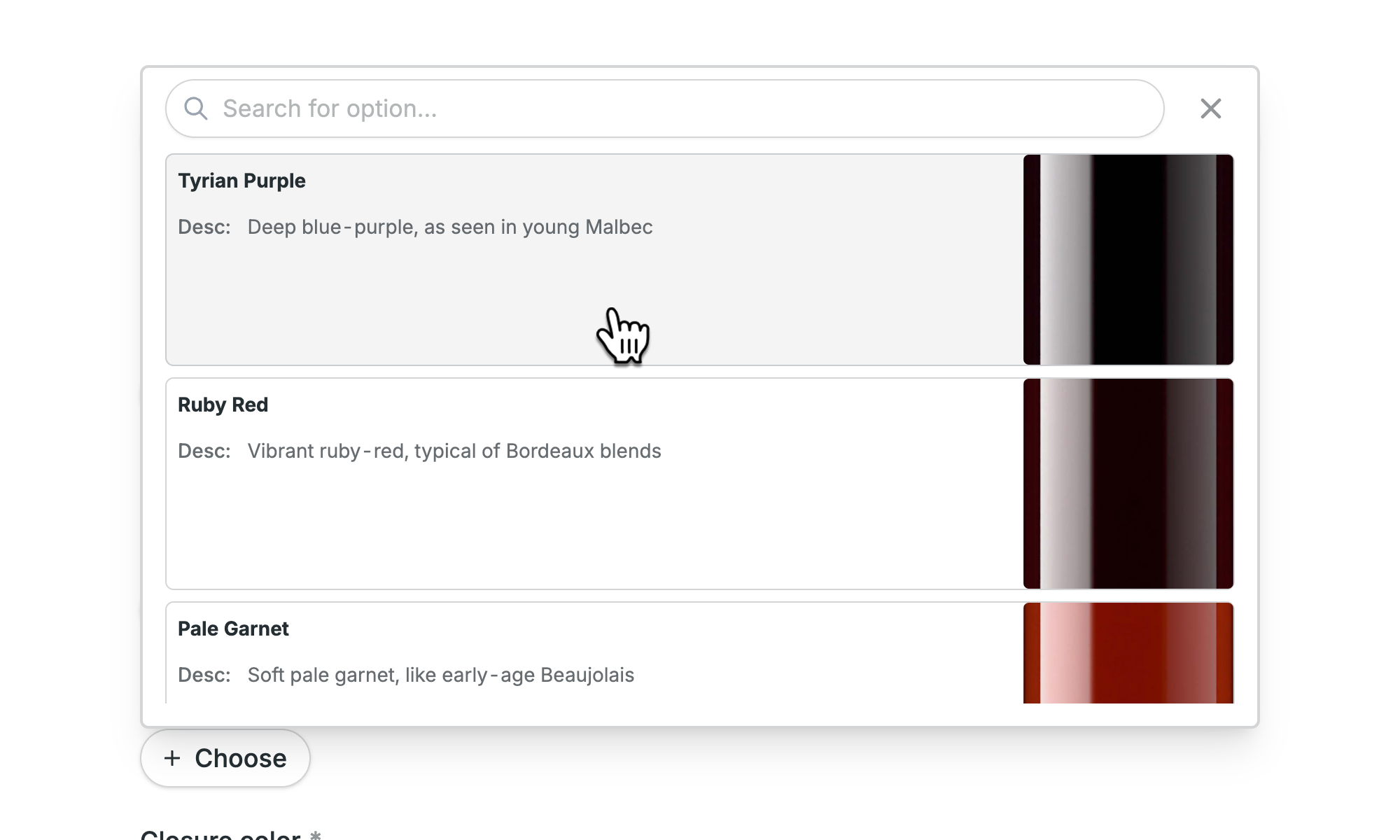Select the Pale Garnet option card

700,652
